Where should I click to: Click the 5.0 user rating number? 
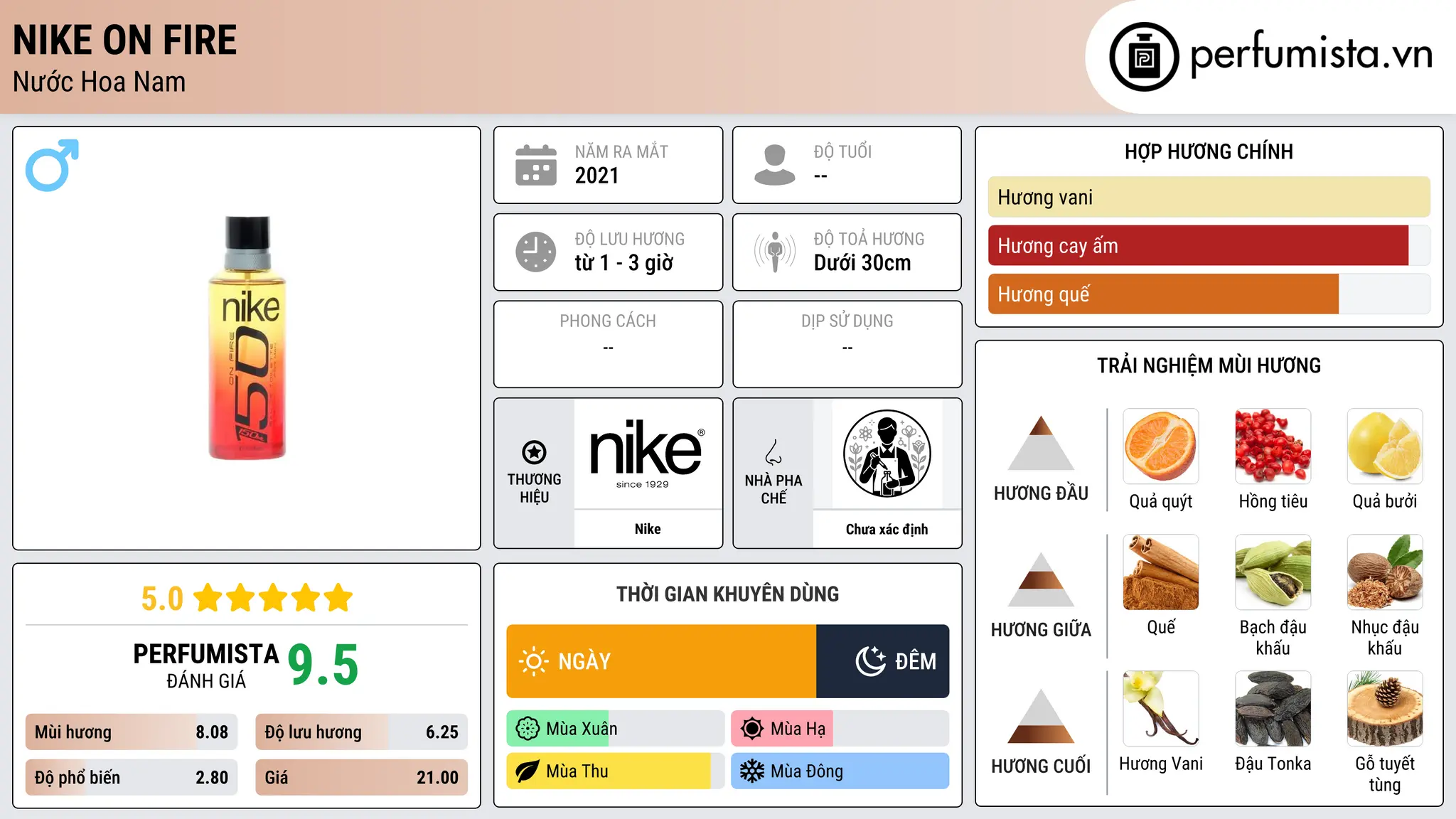162,599
